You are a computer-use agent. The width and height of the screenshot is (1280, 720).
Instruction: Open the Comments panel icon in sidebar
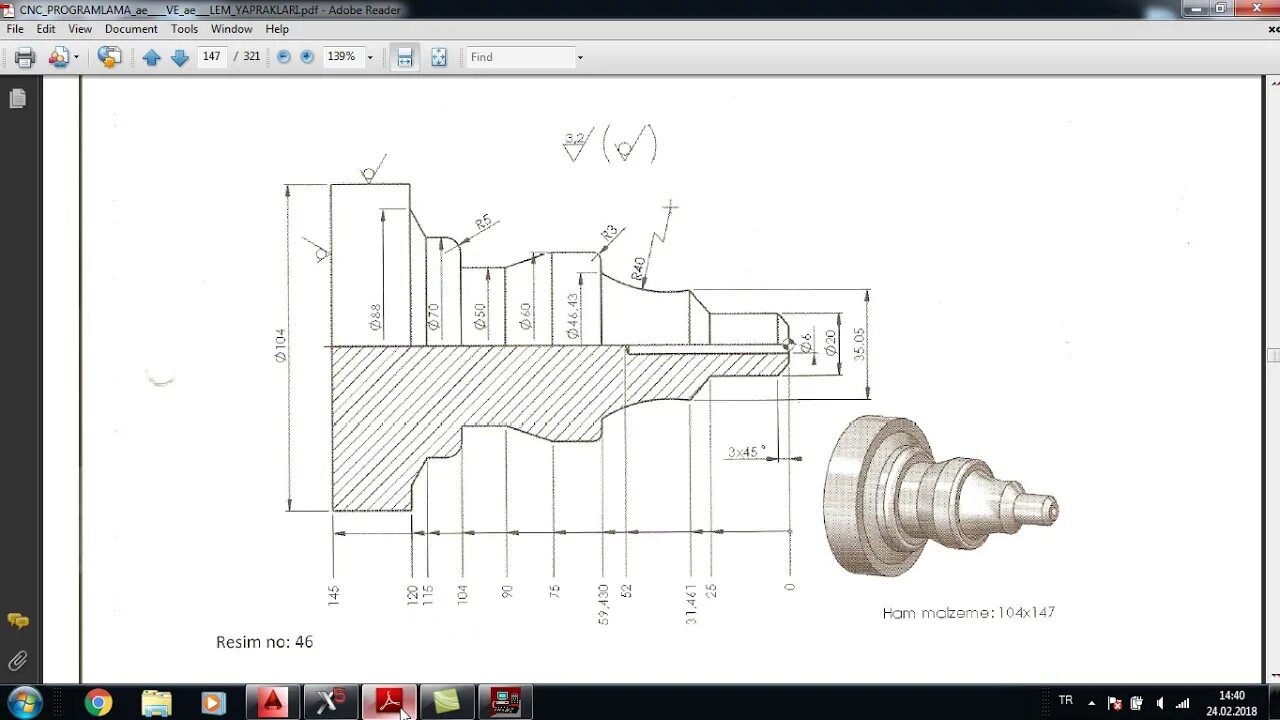[17, 621]
